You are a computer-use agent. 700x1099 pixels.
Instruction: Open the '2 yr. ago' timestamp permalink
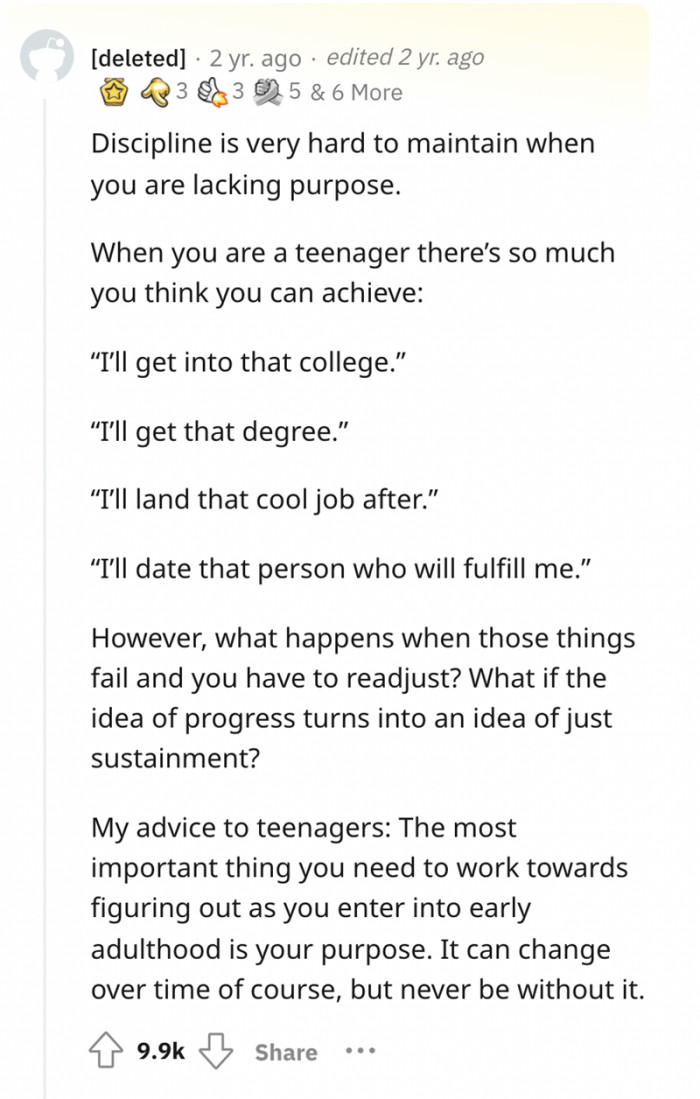coord(255,58)
